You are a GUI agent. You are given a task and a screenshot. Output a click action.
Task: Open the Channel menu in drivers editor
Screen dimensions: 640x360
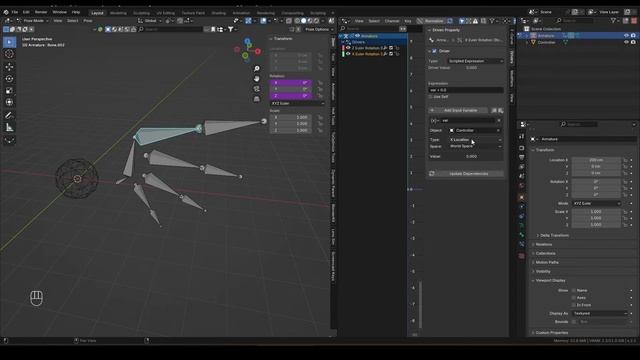[x=392, y=21]
